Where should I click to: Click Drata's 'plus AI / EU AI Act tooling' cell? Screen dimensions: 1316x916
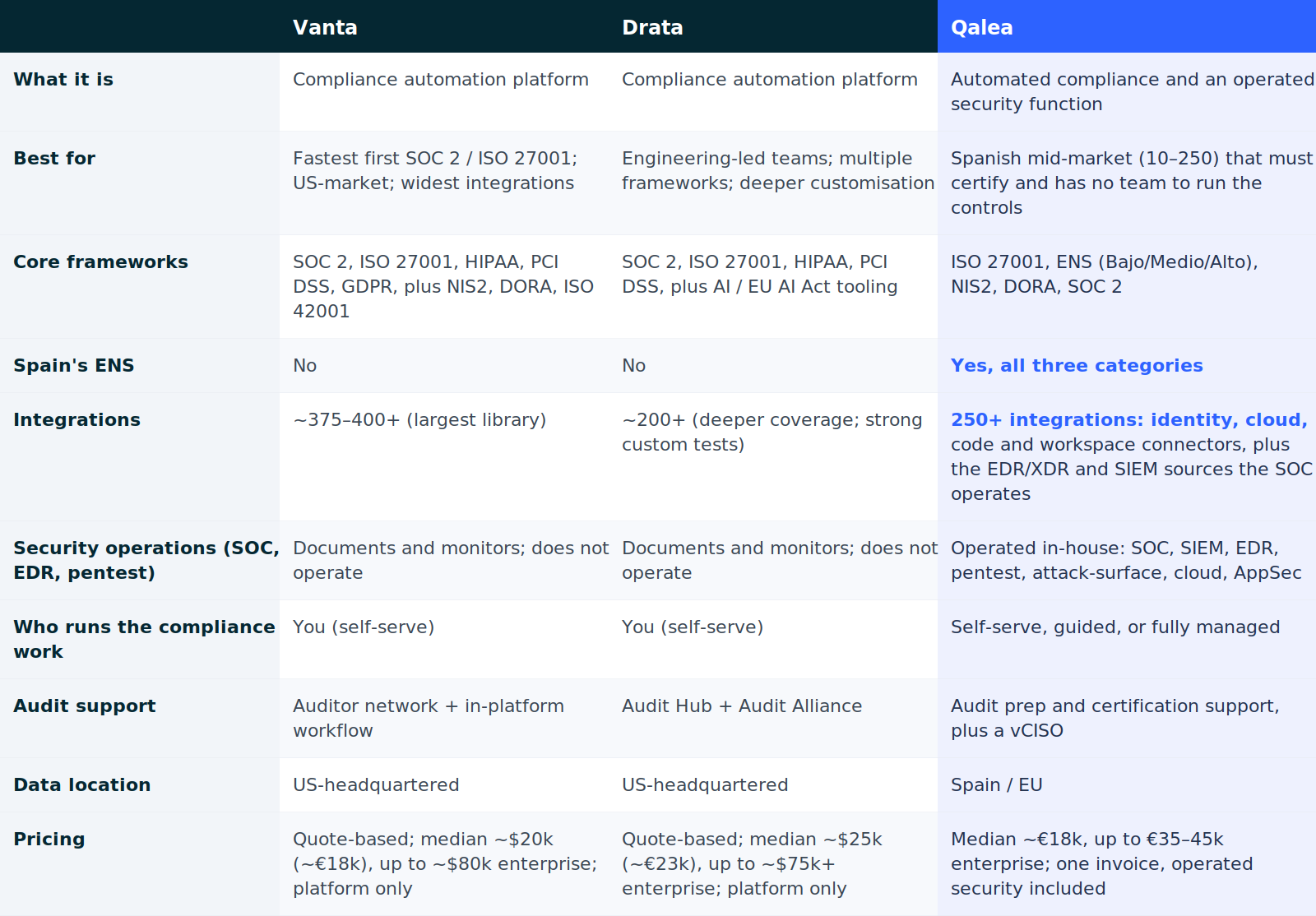(x=759, y=274)
